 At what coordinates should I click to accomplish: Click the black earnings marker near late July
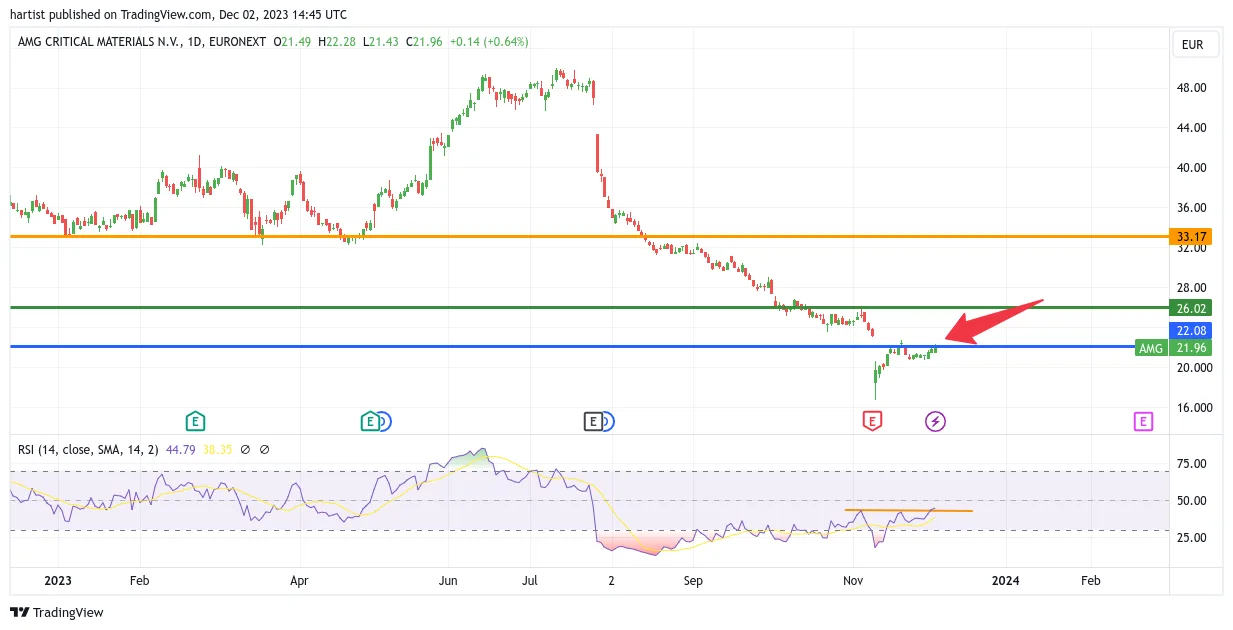pyautogui.click(x=594, y=421)
